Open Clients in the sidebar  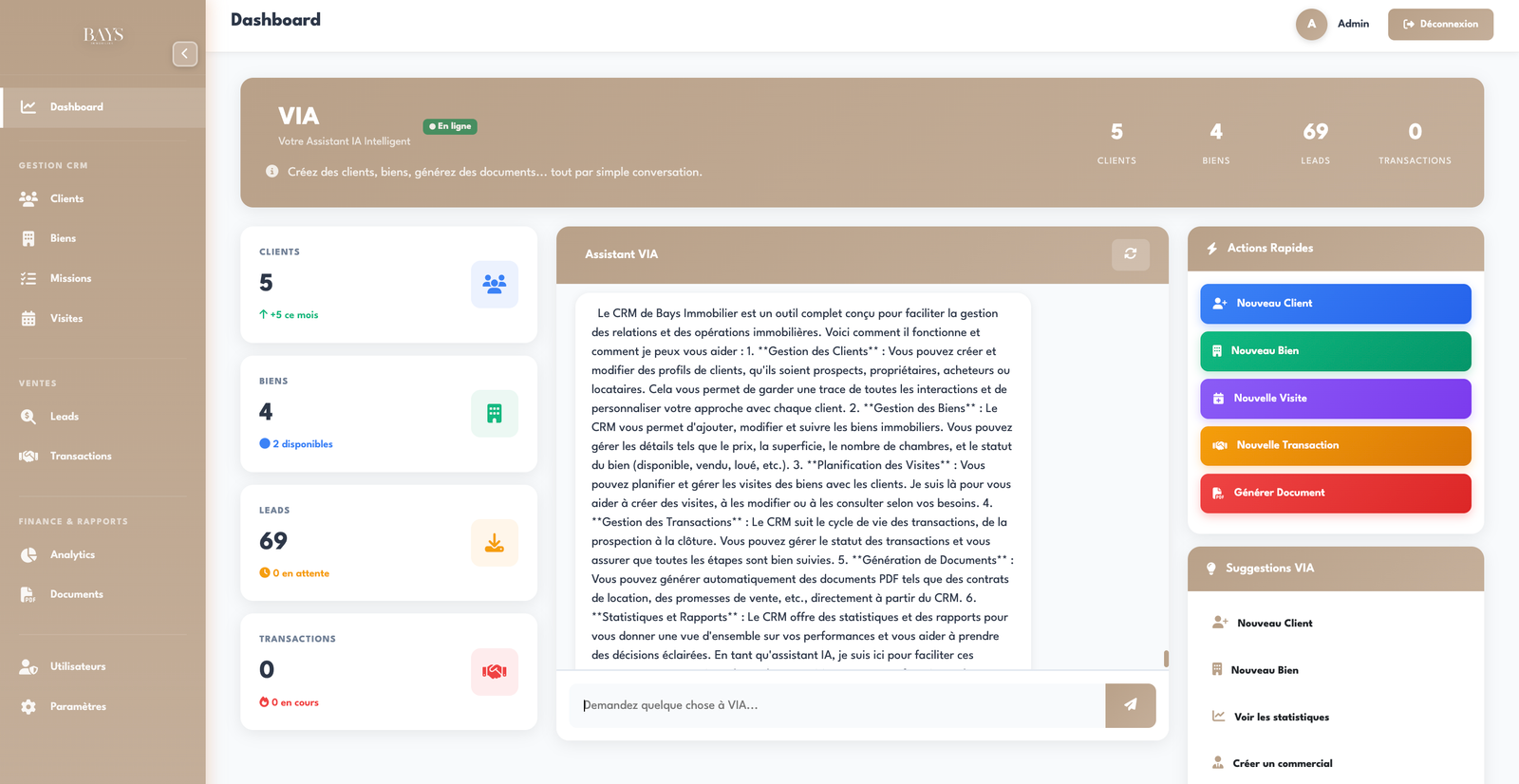(x=66, y=199)
